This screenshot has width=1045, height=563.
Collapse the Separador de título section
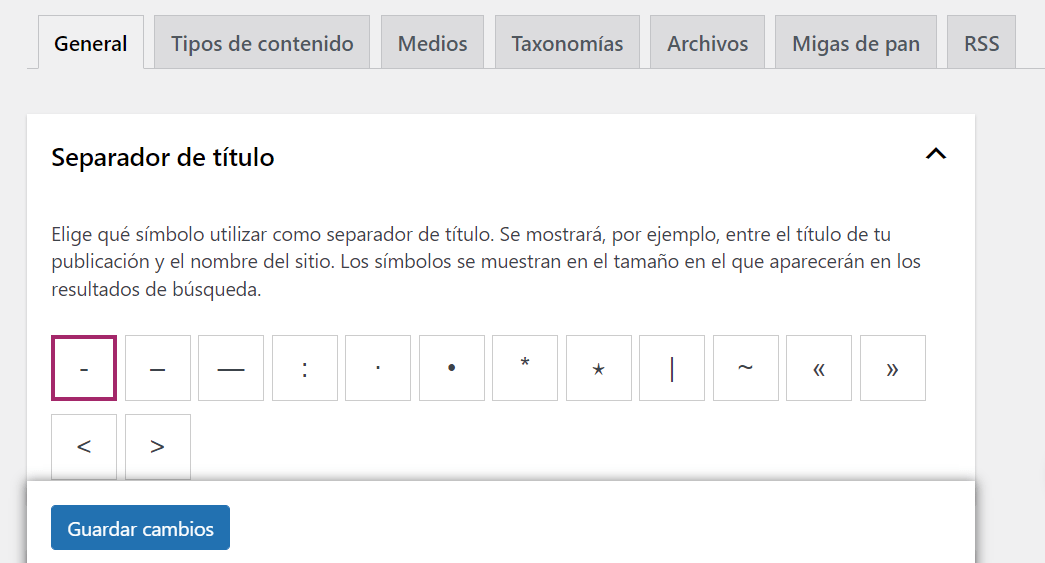936,155
